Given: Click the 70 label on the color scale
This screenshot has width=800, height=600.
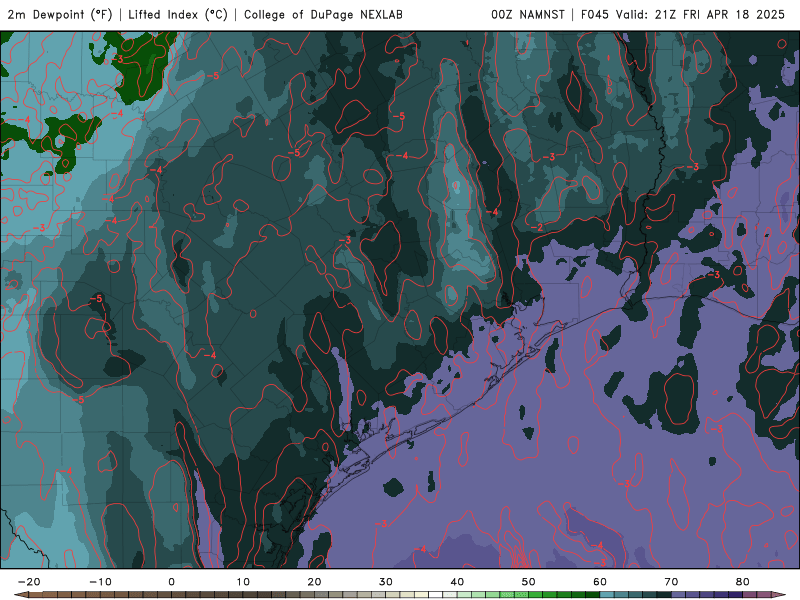Looking at the screenshot, I should pyautogui.click(x=671, y=582).
